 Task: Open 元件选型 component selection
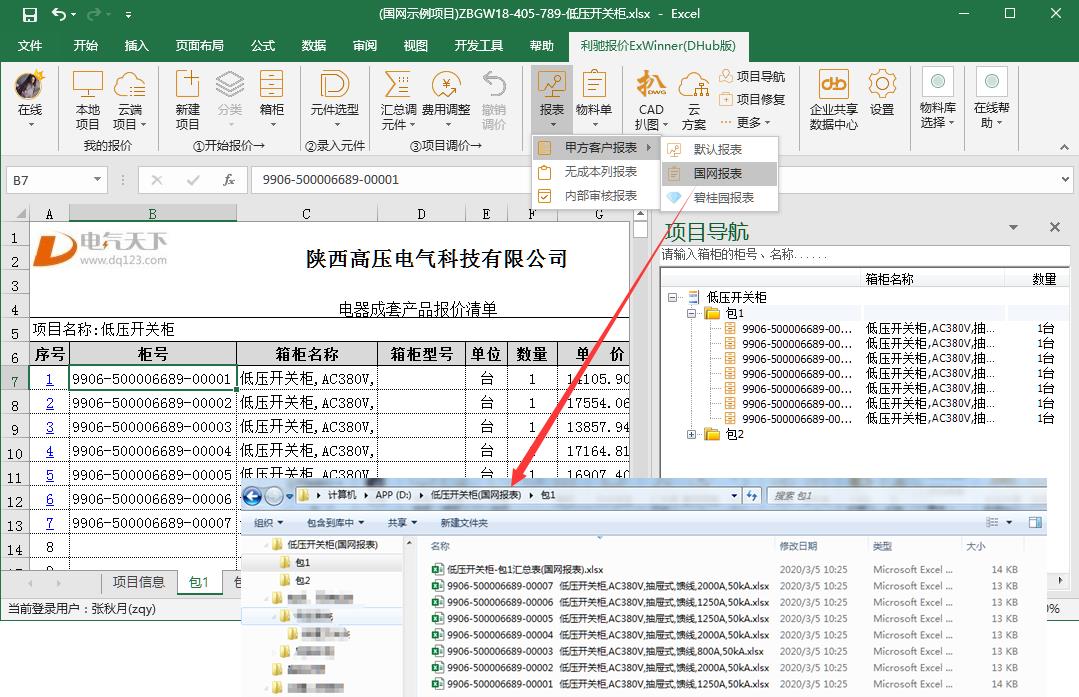[x=334, y=100]
